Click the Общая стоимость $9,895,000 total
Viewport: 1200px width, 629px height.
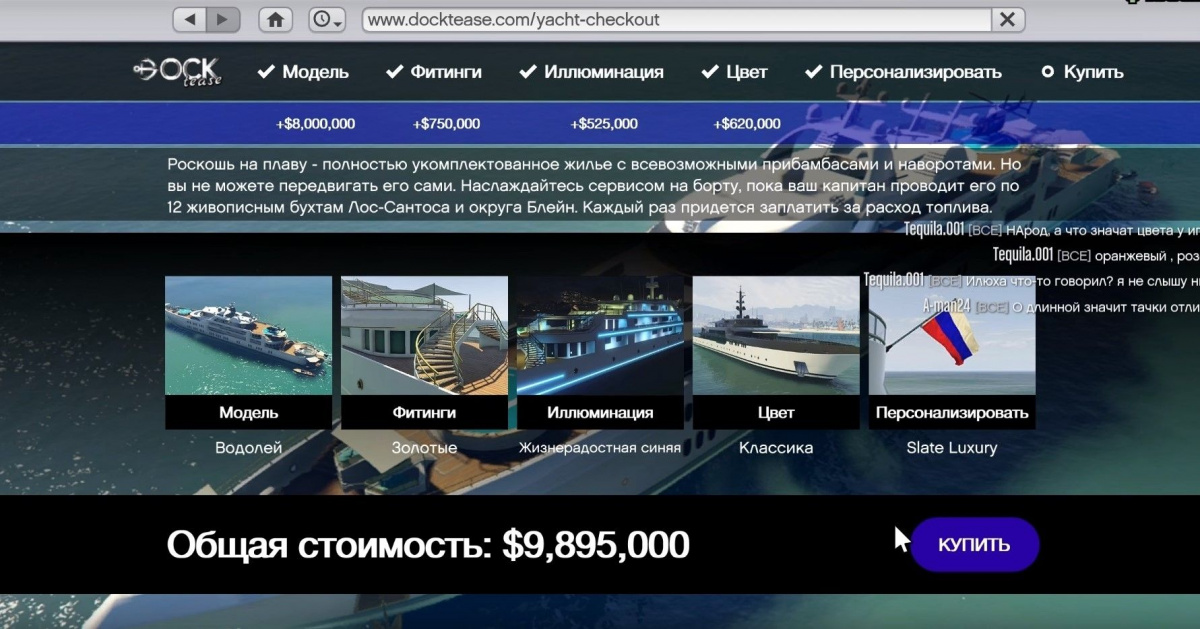[x=428, y=545]
